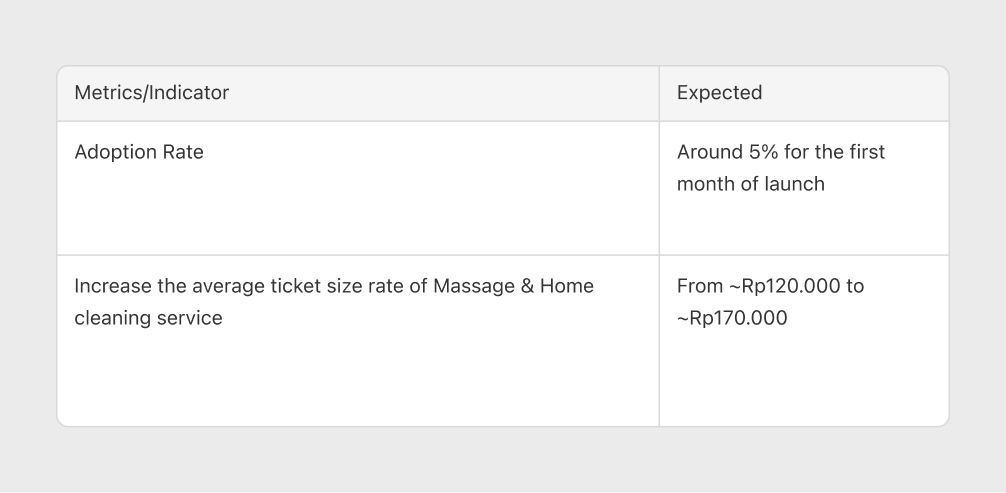Screen dimensions: 1006x493
Task: Click the "cleaning service" text
Action: 148,318
